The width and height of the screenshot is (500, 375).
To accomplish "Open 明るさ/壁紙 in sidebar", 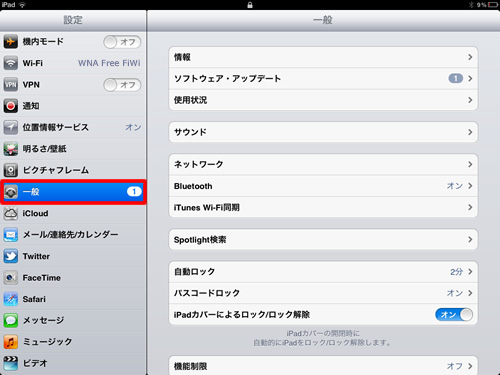I will point(73,149).
